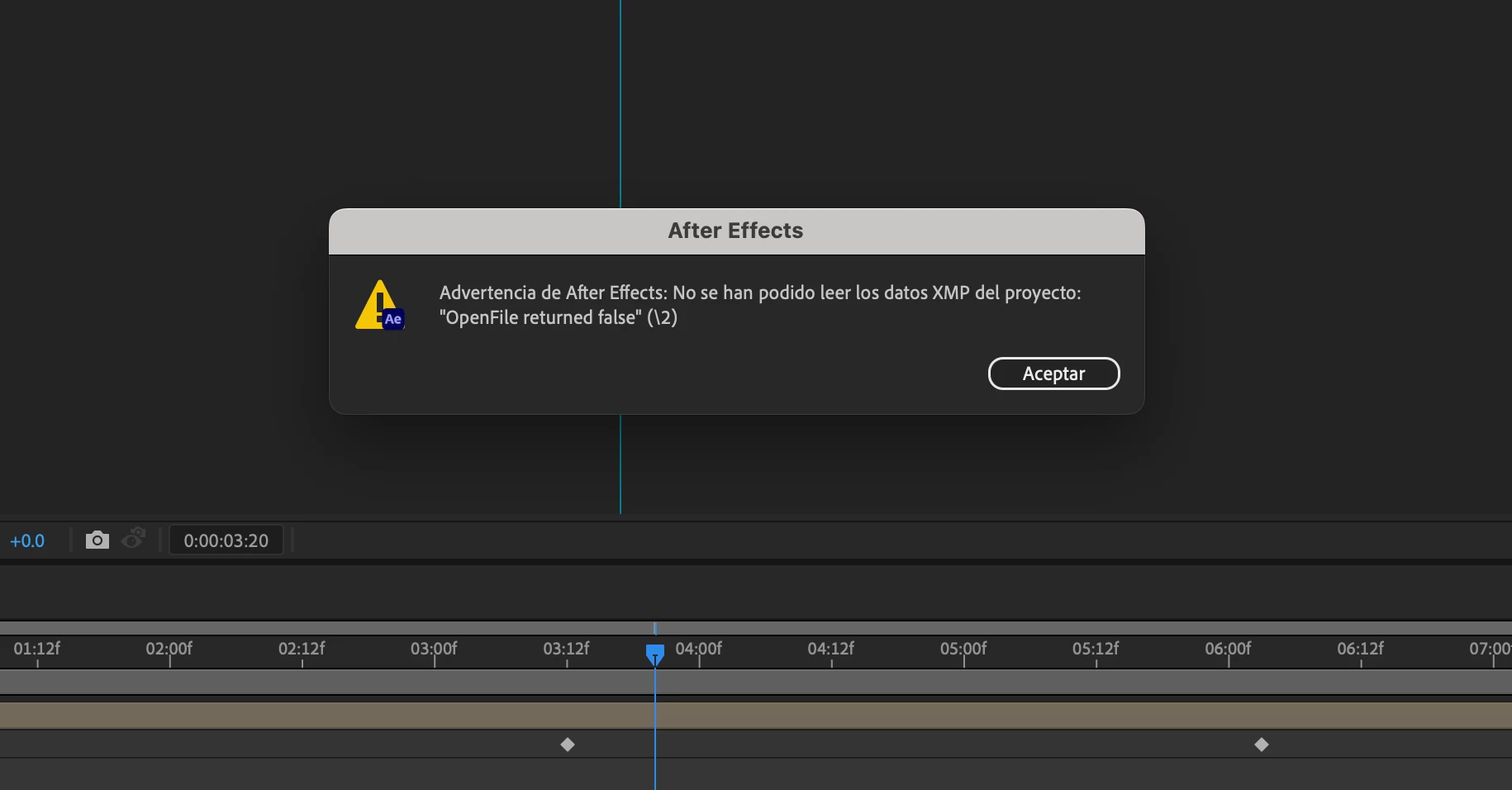
Task: Click the 01:12f mark on time ruler
Action: [x=36, y=649]
